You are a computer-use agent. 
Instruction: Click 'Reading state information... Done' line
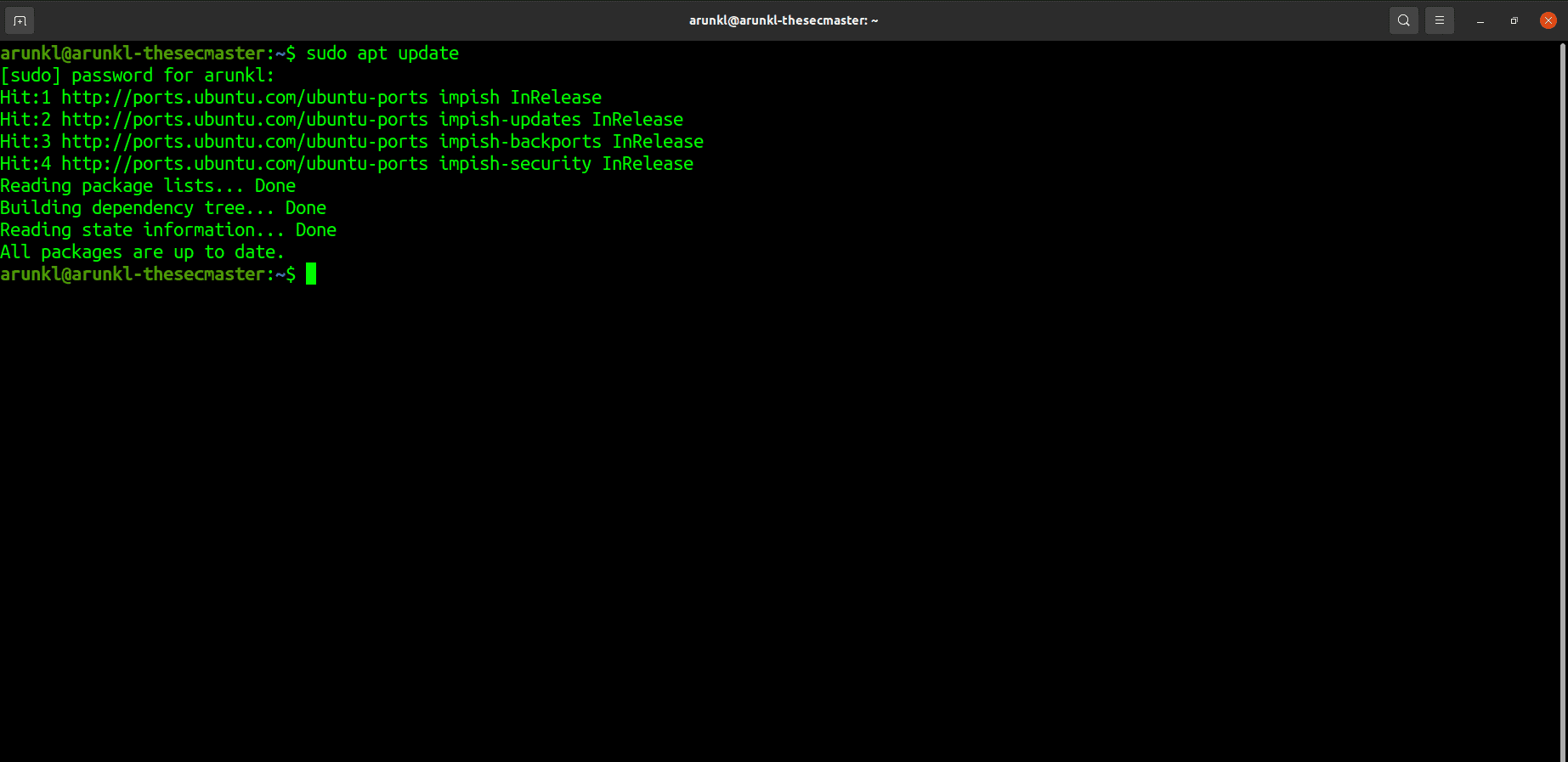tap(168, 230)
